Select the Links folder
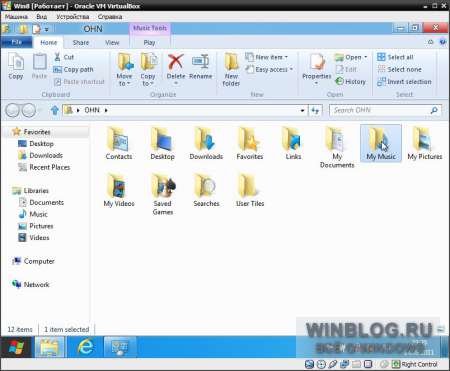The image size is (450, 371). (x=293, y=143)
